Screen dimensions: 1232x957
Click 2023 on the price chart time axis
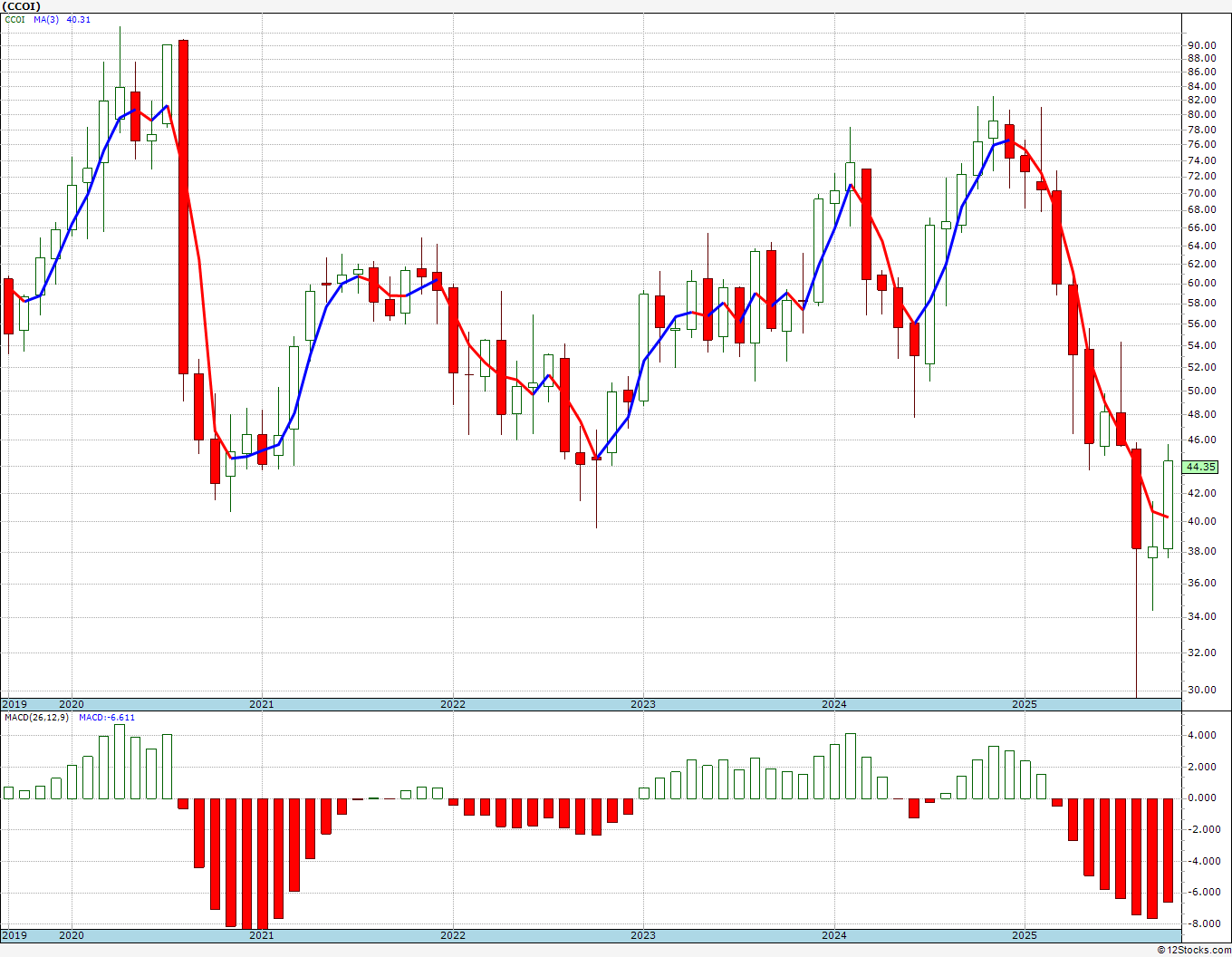pyautogui.click(x=643, y=704)
